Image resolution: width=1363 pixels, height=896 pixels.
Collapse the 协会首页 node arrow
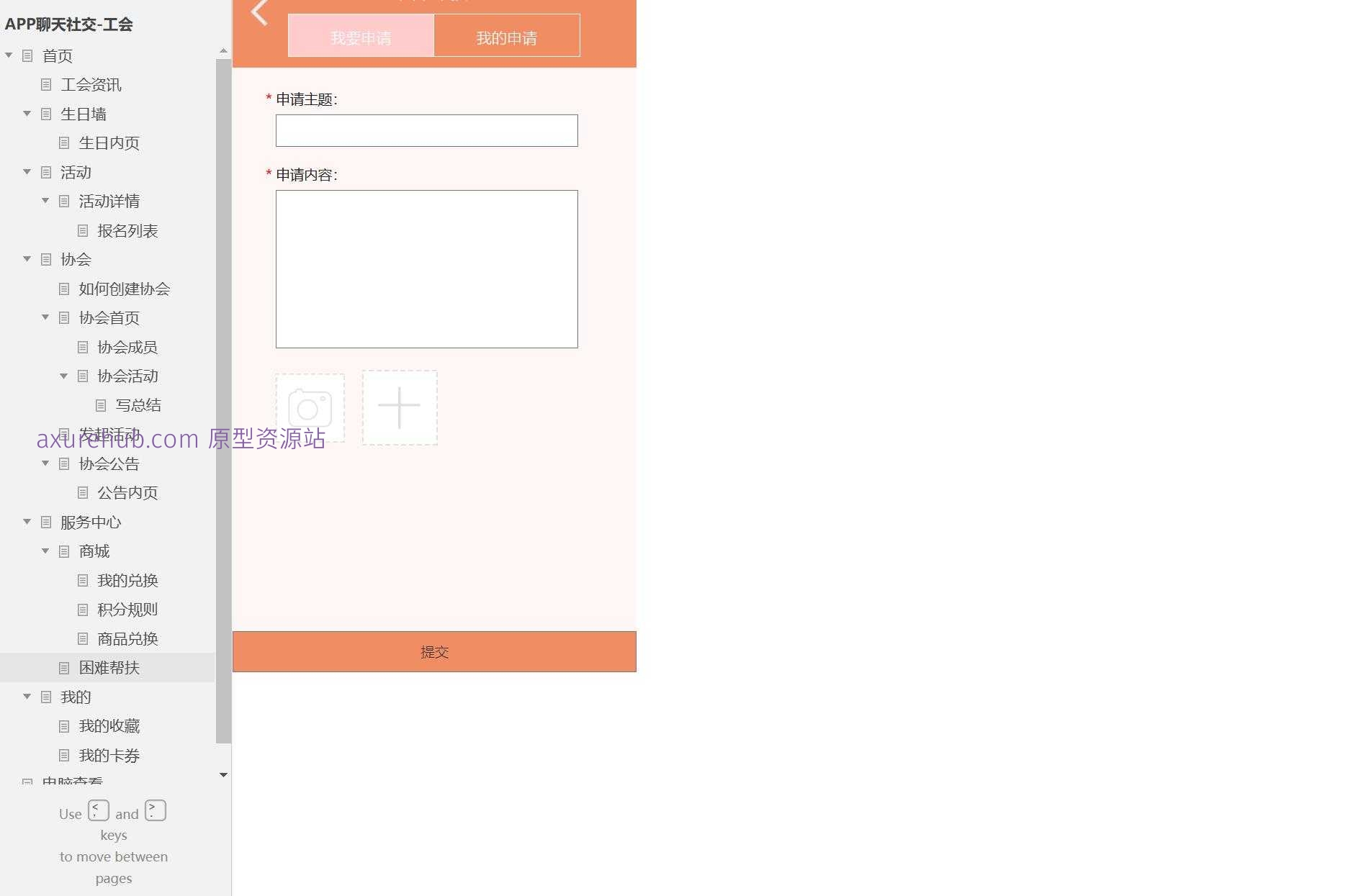pos(45,317)
